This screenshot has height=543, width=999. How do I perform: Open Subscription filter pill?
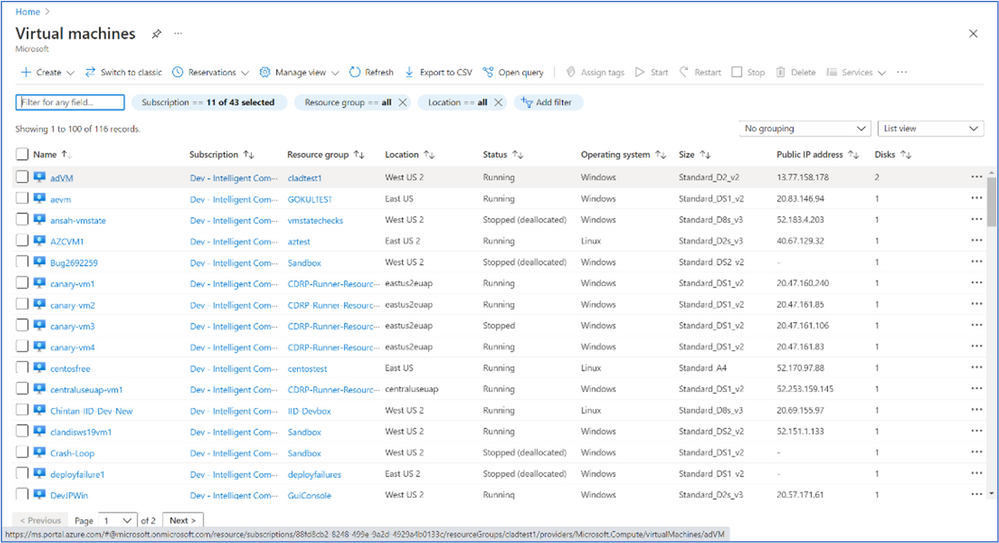(209, 102)
